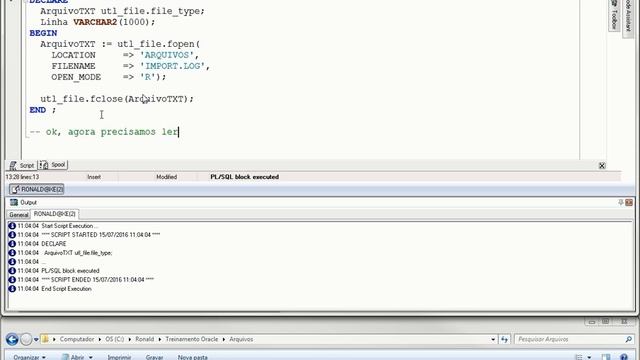
Task: Close the Output panel
Action: (629, 202)
